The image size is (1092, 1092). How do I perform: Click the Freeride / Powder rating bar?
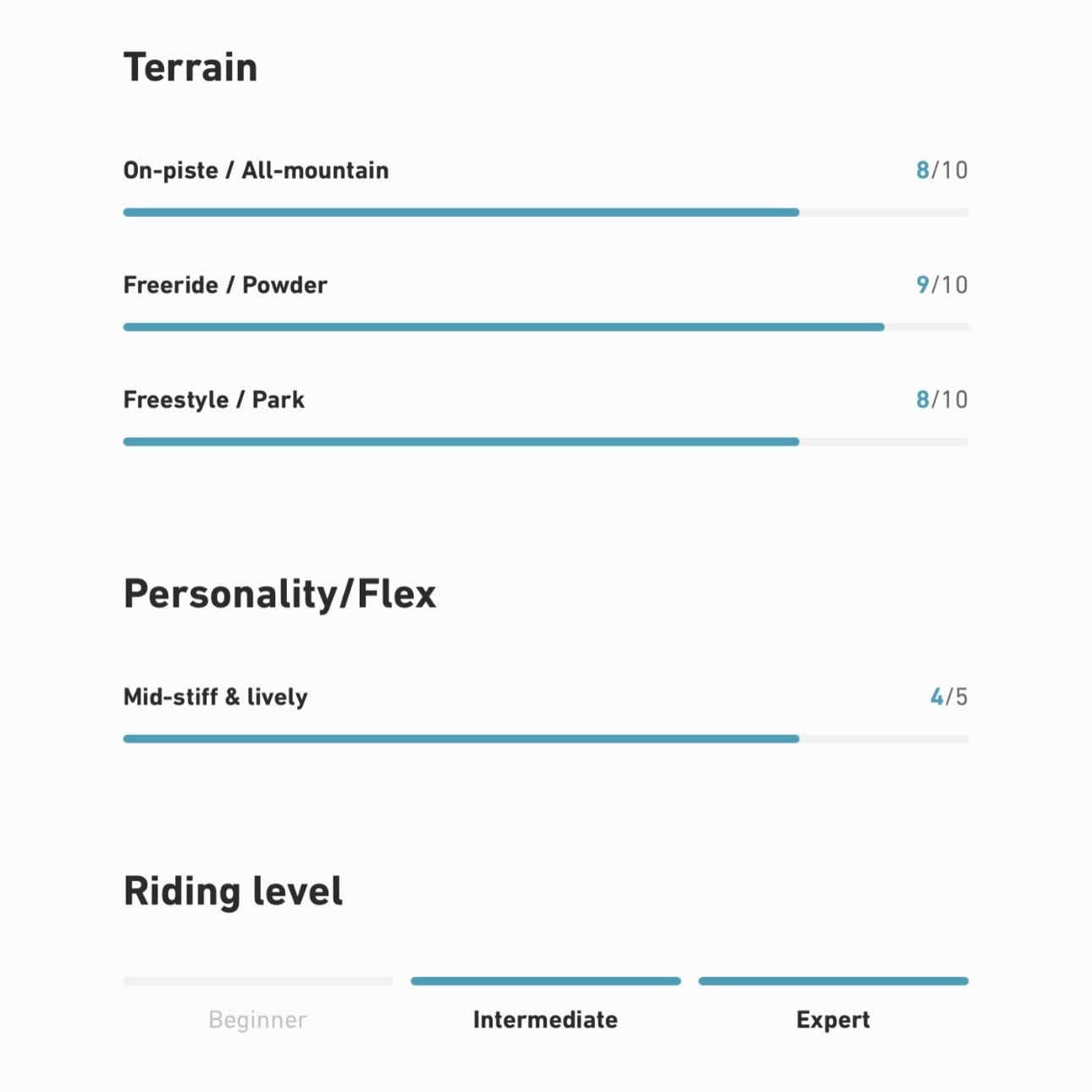pyautogui.click(x=545, y=327)
